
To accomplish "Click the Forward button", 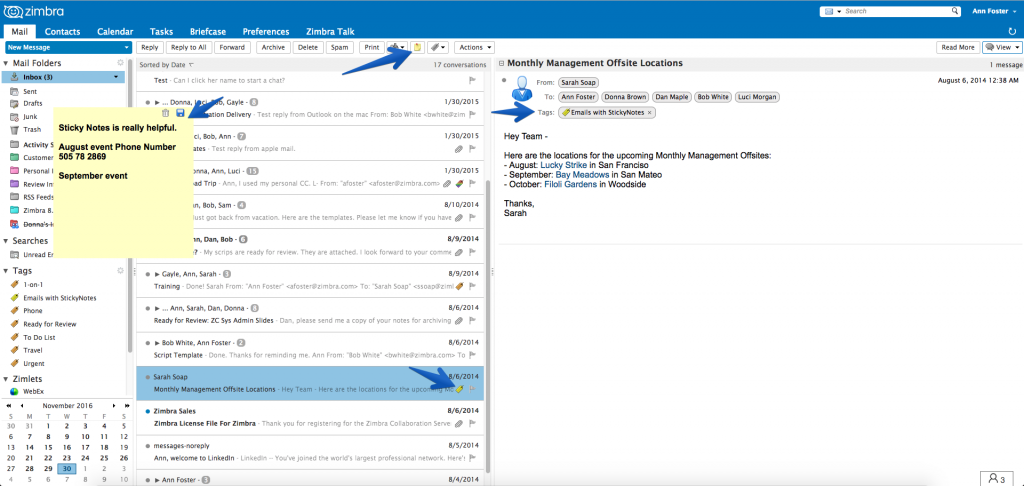I will 232,47.
